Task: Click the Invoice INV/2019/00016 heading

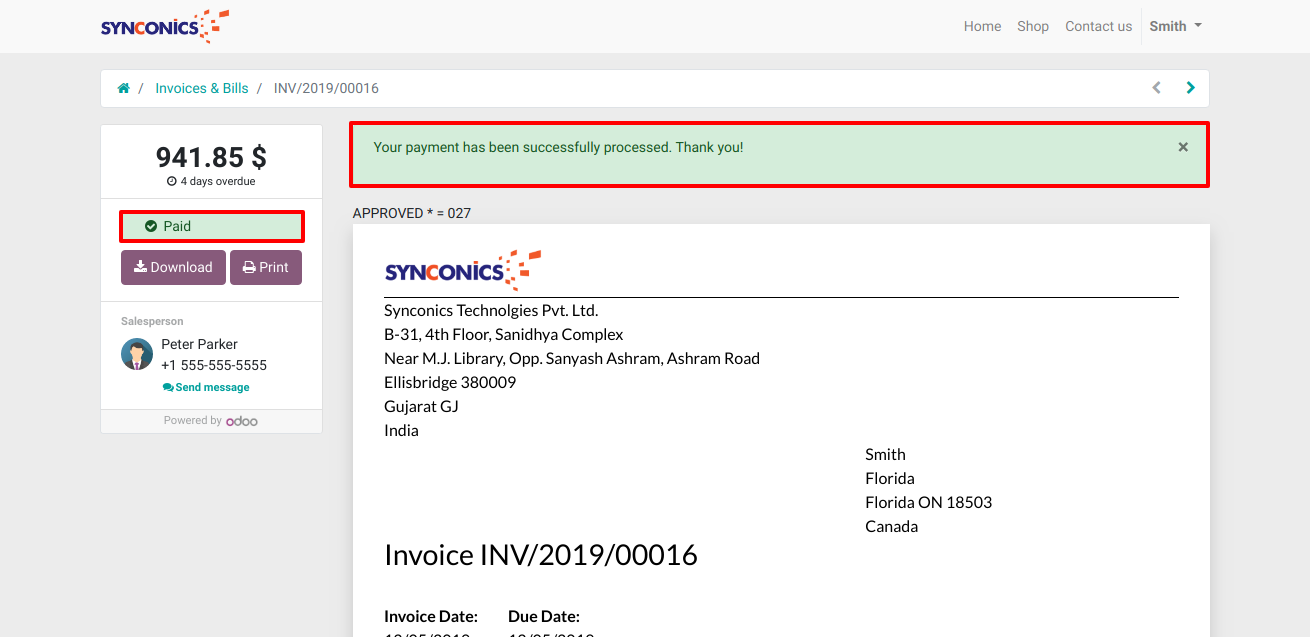Action: tap(540, 555)
